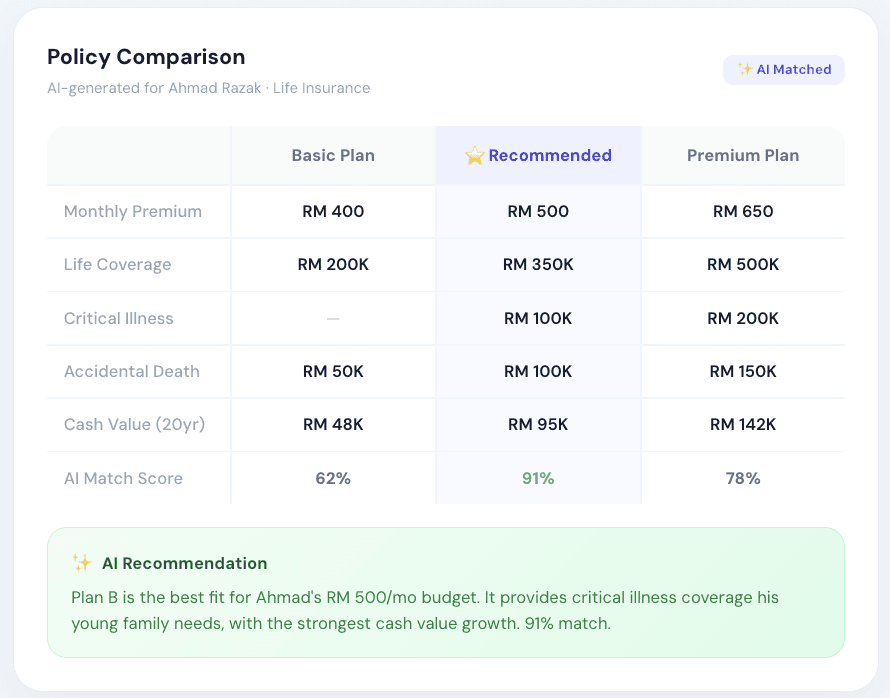Click the dash in Basic Plan Critical Illness cell
The image size is (890, 698).
333,318
